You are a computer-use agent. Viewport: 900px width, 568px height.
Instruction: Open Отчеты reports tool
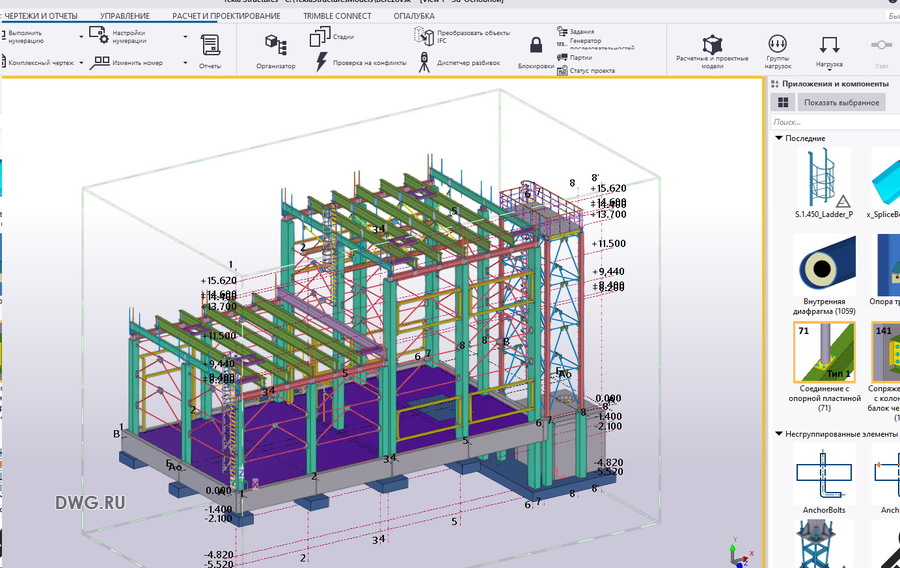pyautogui.click(x=210, y=50)
